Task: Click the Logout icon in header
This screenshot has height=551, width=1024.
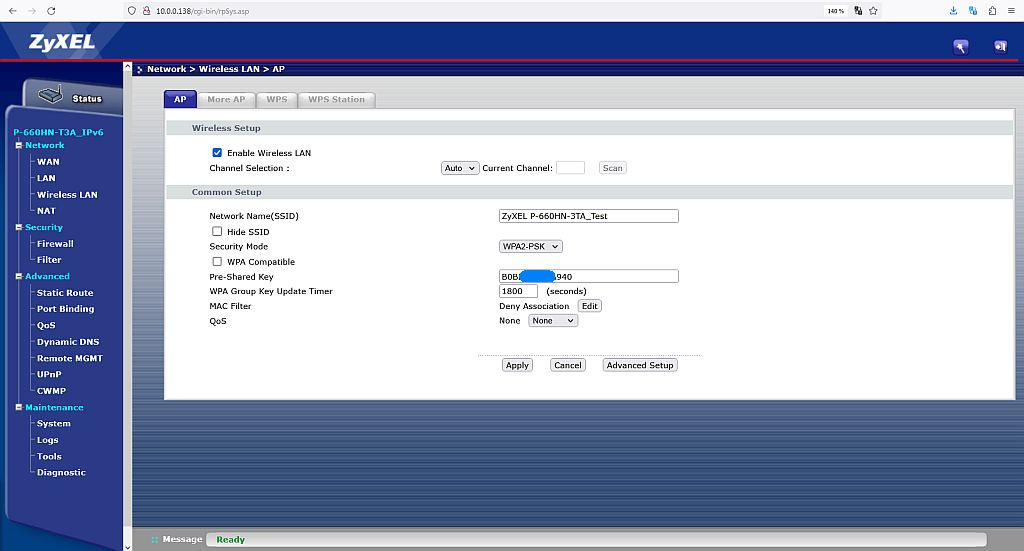Action: [1000, 46]
